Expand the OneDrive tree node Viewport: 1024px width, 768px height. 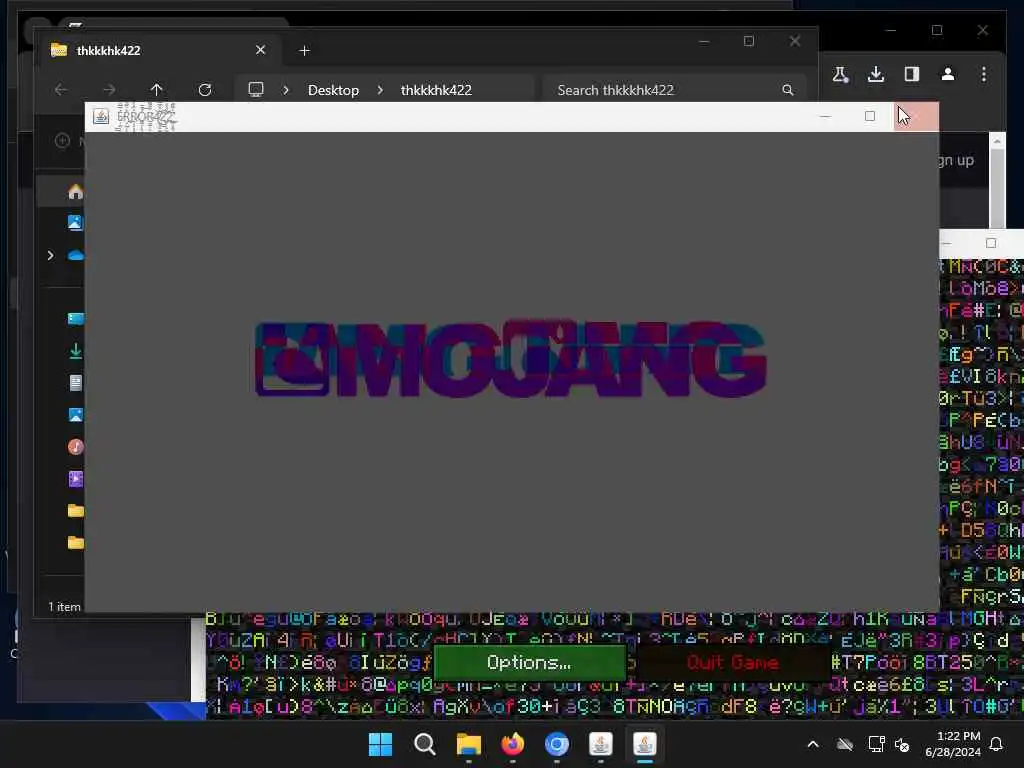51,255
